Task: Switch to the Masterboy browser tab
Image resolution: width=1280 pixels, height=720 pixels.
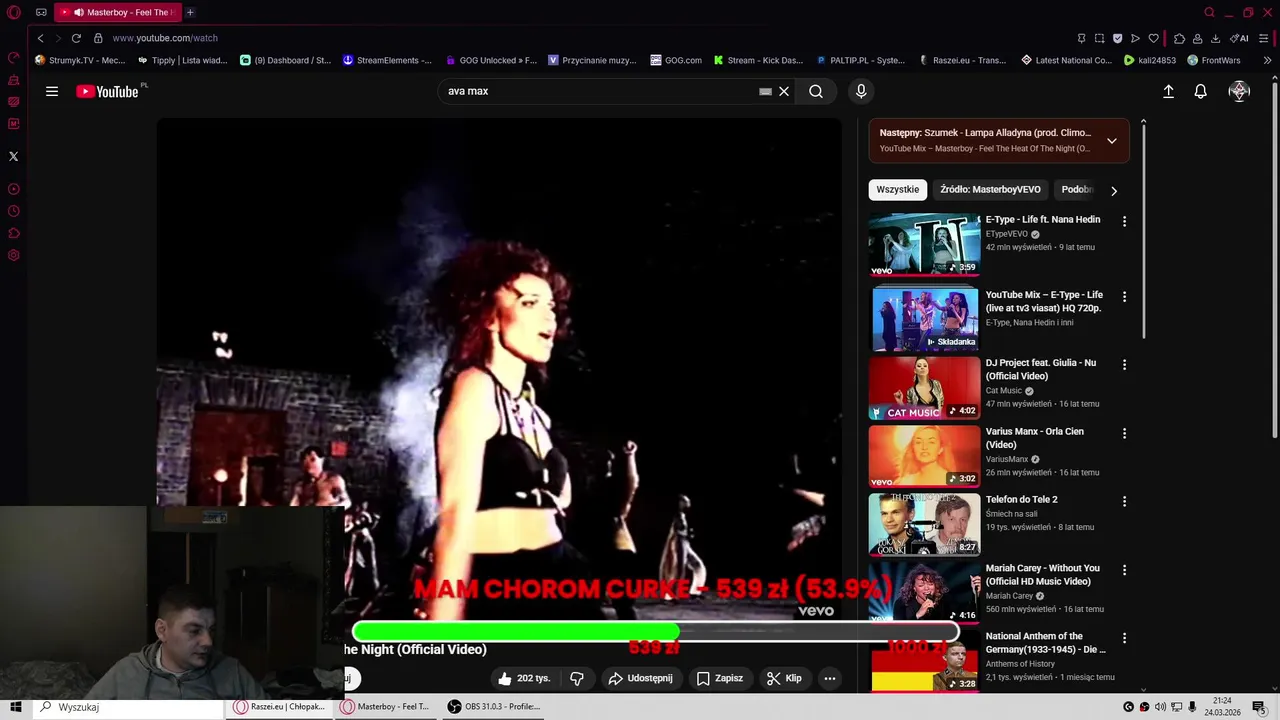Action: 118,12
